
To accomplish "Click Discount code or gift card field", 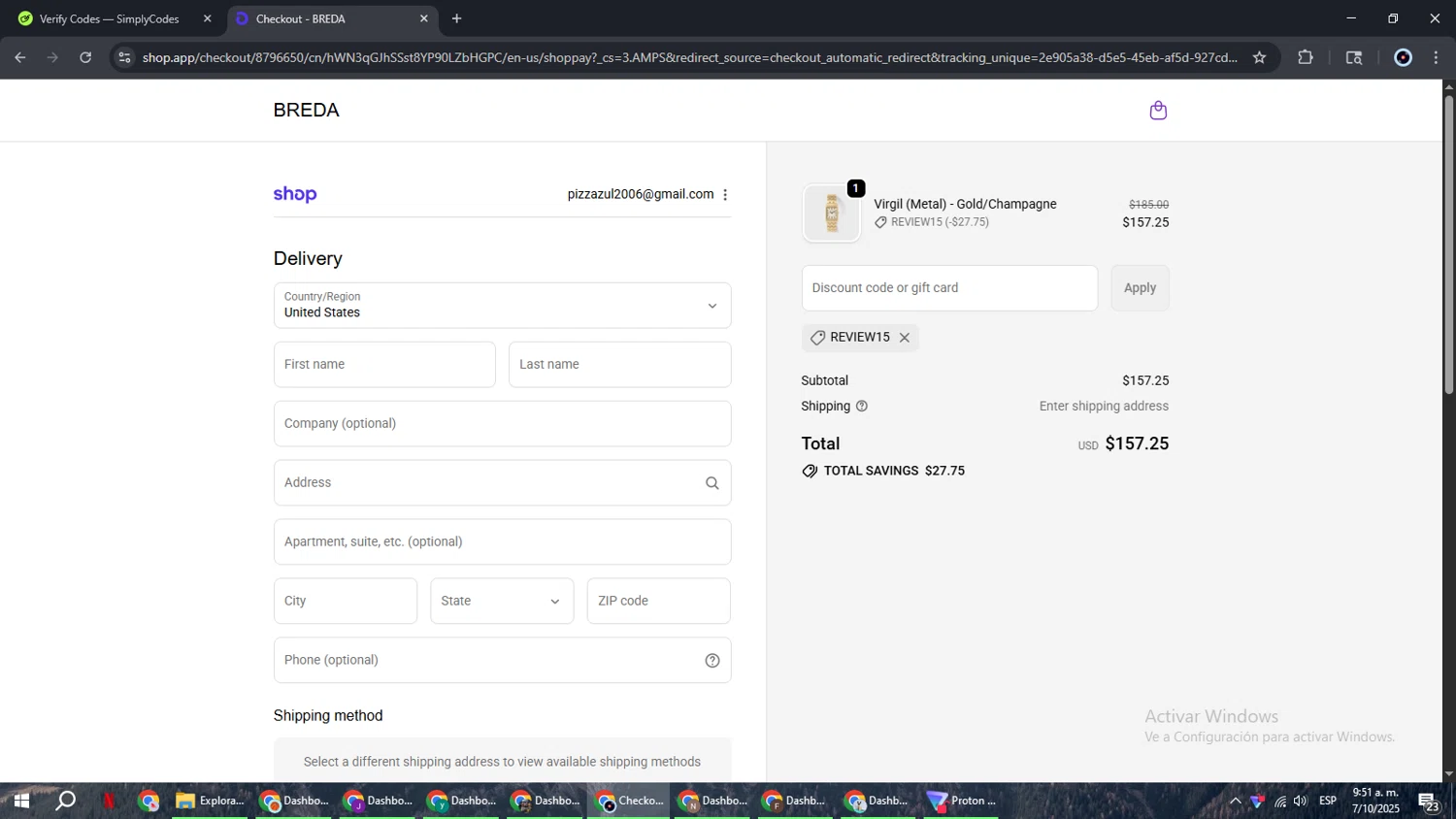I will pos(949,288).
